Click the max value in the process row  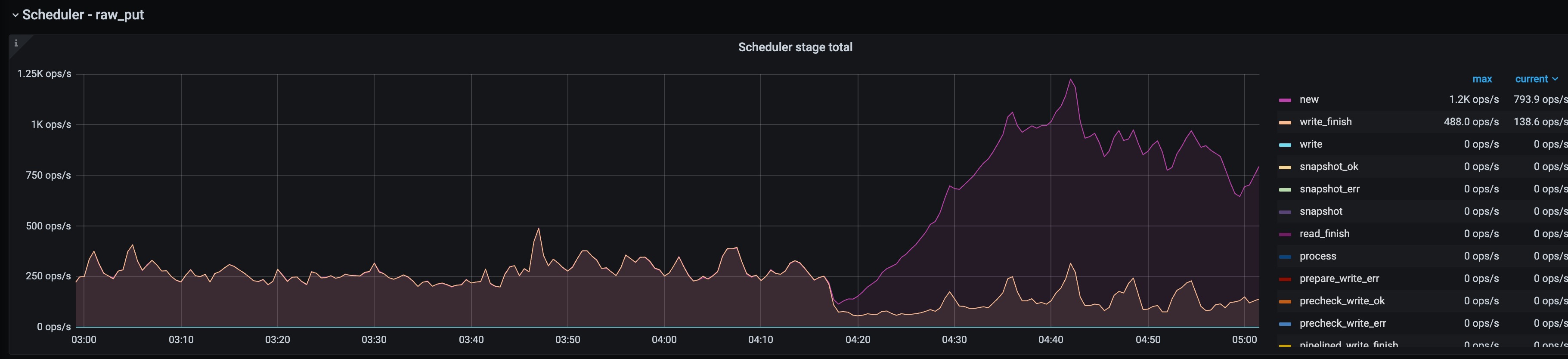1481,256
